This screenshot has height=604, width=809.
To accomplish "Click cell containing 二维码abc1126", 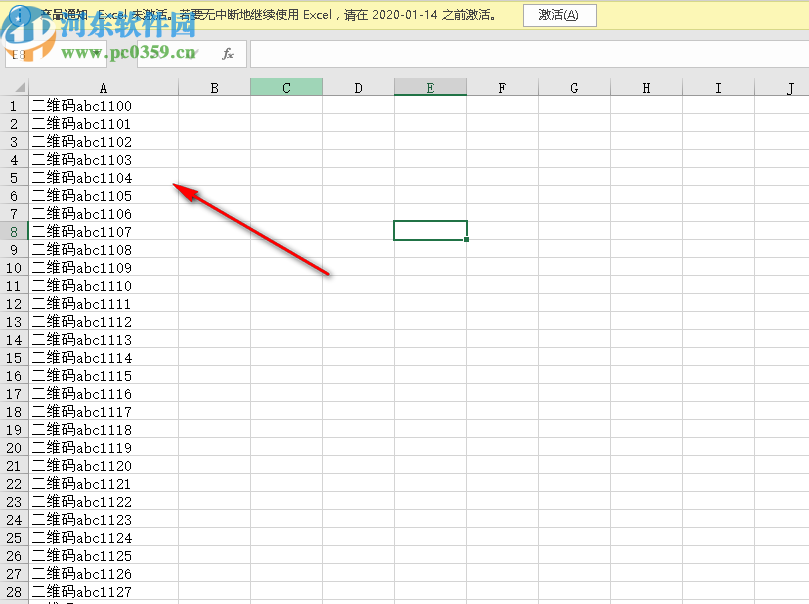I will click(x=104, y=574).
